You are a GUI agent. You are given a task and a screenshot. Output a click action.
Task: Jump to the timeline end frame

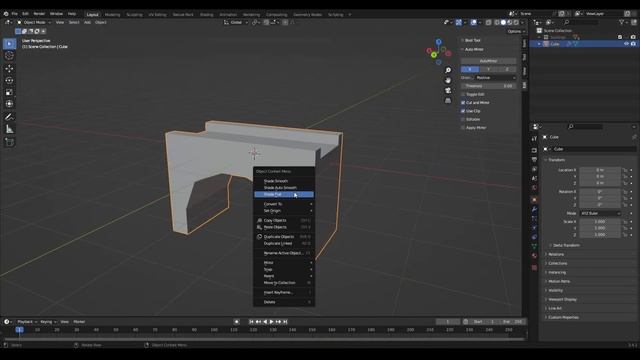click(x=285, y=322)
